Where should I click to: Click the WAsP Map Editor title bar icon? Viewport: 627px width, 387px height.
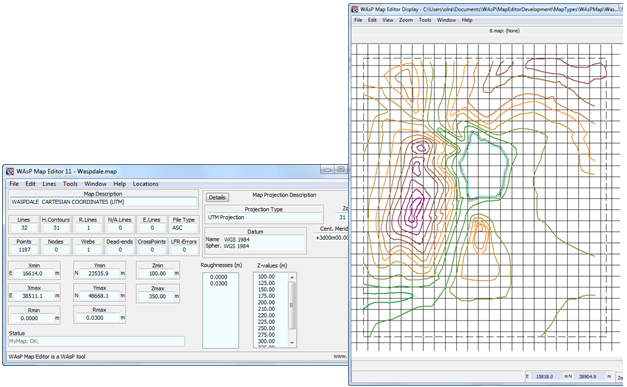pyautogui.click(x=10, y=172)
